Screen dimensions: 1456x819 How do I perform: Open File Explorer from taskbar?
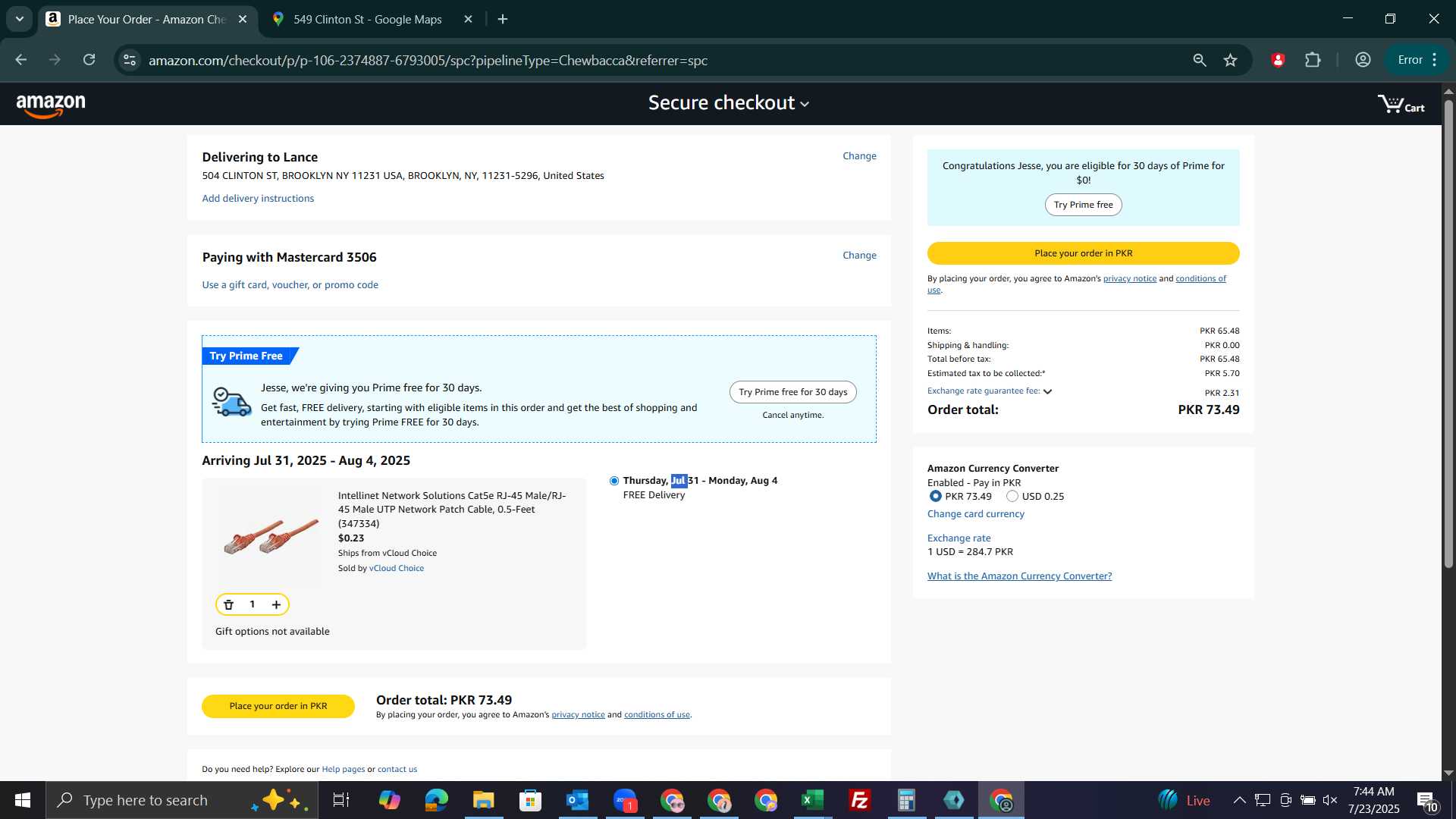coord(483,800)
